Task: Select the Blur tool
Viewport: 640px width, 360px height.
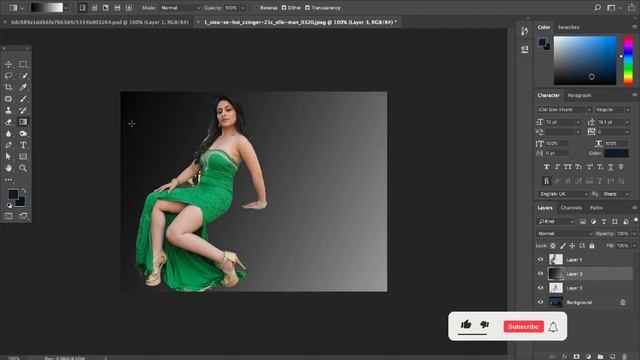Action: pos(8,133)
